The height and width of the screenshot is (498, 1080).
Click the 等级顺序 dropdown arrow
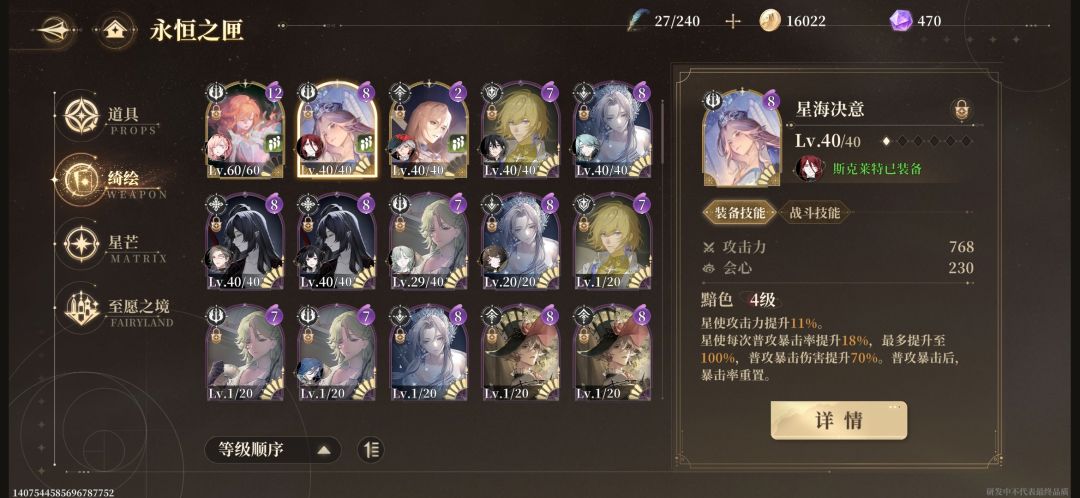pos(324,451)
